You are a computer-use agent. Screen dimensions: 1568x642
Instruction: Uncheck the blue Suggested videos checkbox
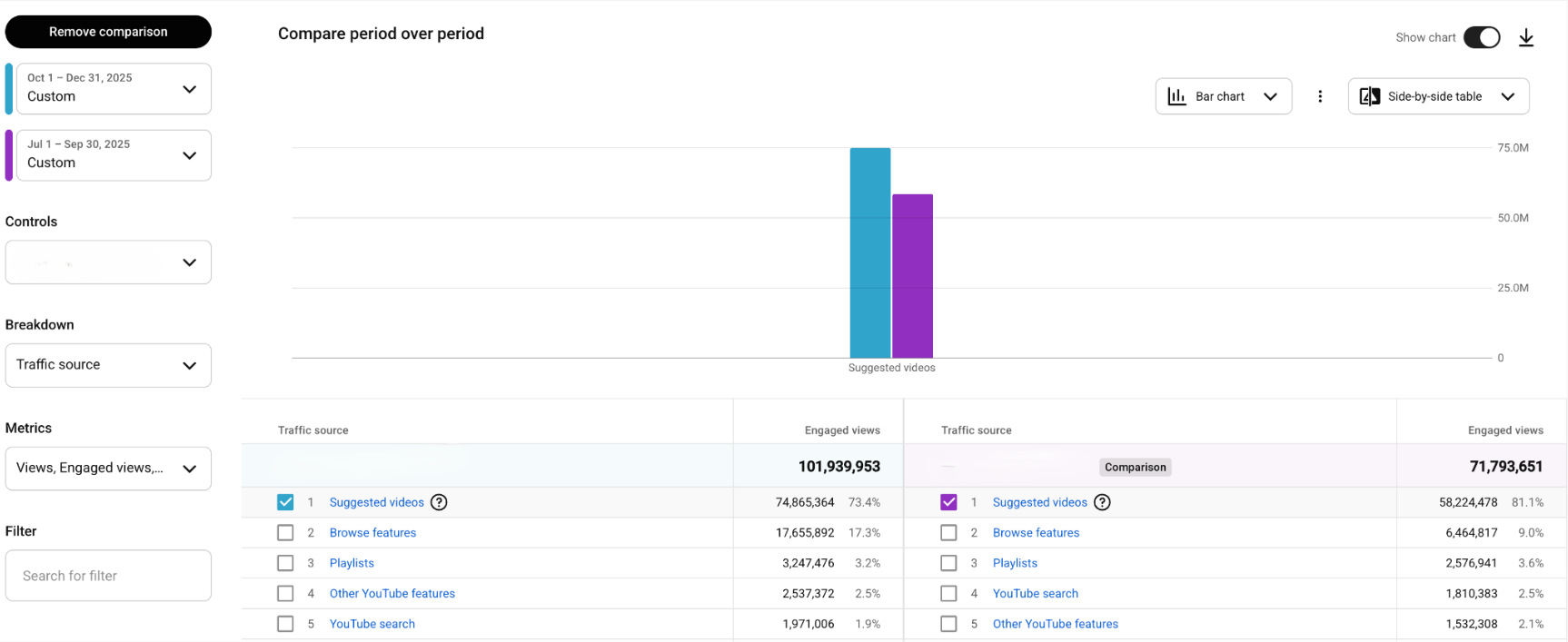tap(285, 502)
